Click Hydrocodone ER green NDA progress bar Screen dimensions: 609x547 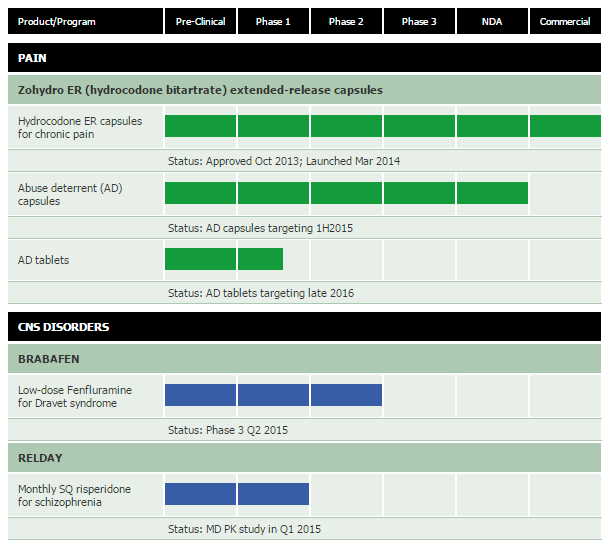[x=492, y=126]
